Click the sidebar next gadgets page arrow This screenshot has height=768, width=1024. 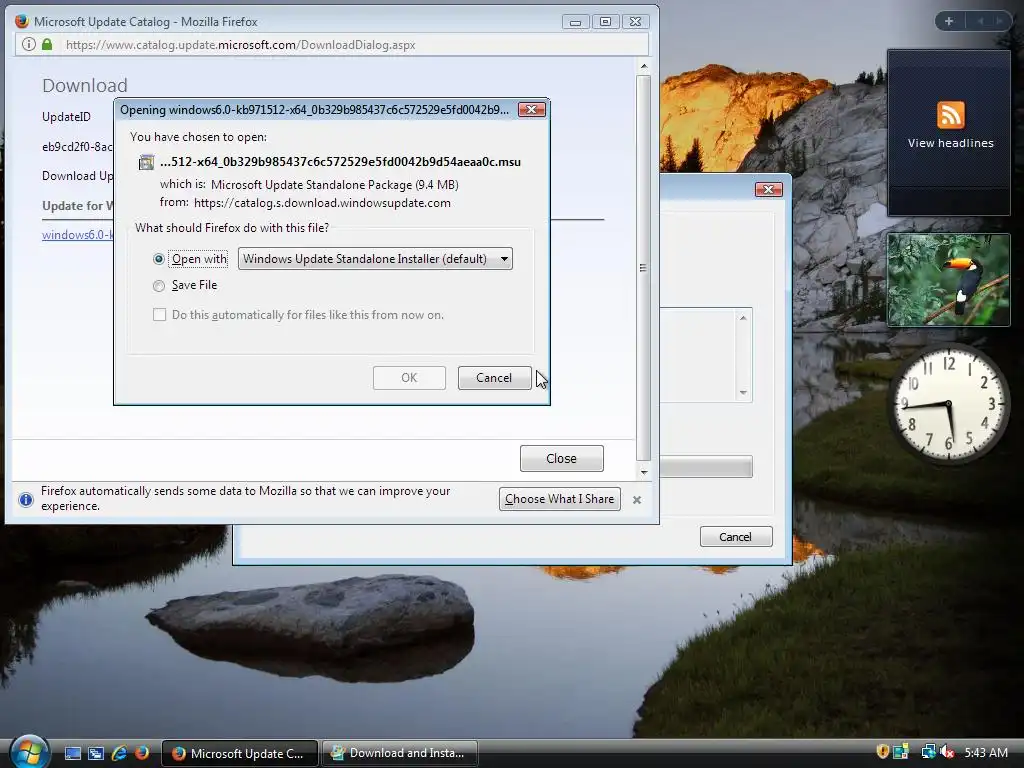[x=999, y=21]
